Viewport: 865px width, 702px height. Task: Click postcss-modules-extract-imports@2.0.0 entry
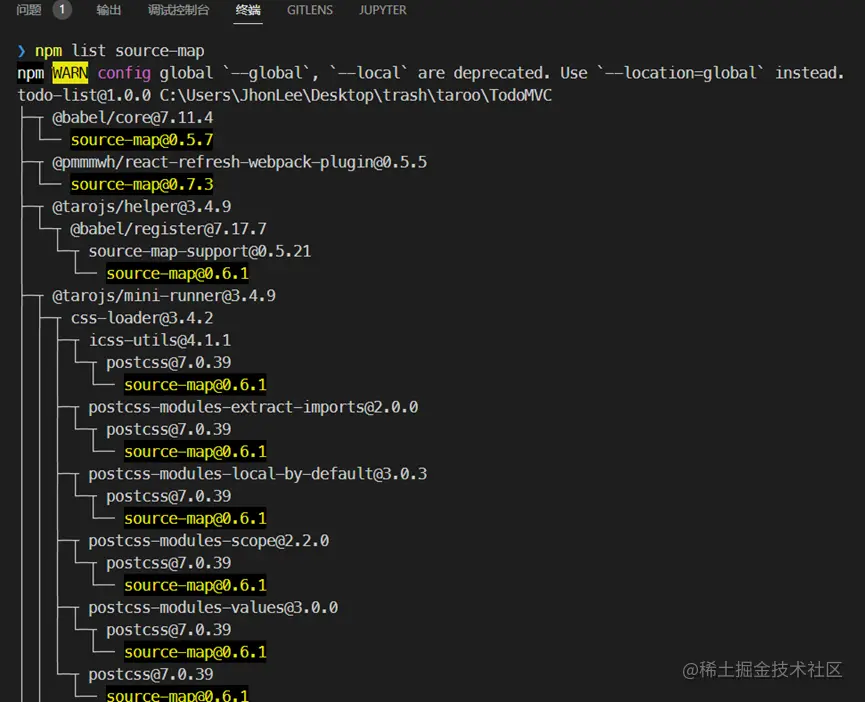point(253,407)
